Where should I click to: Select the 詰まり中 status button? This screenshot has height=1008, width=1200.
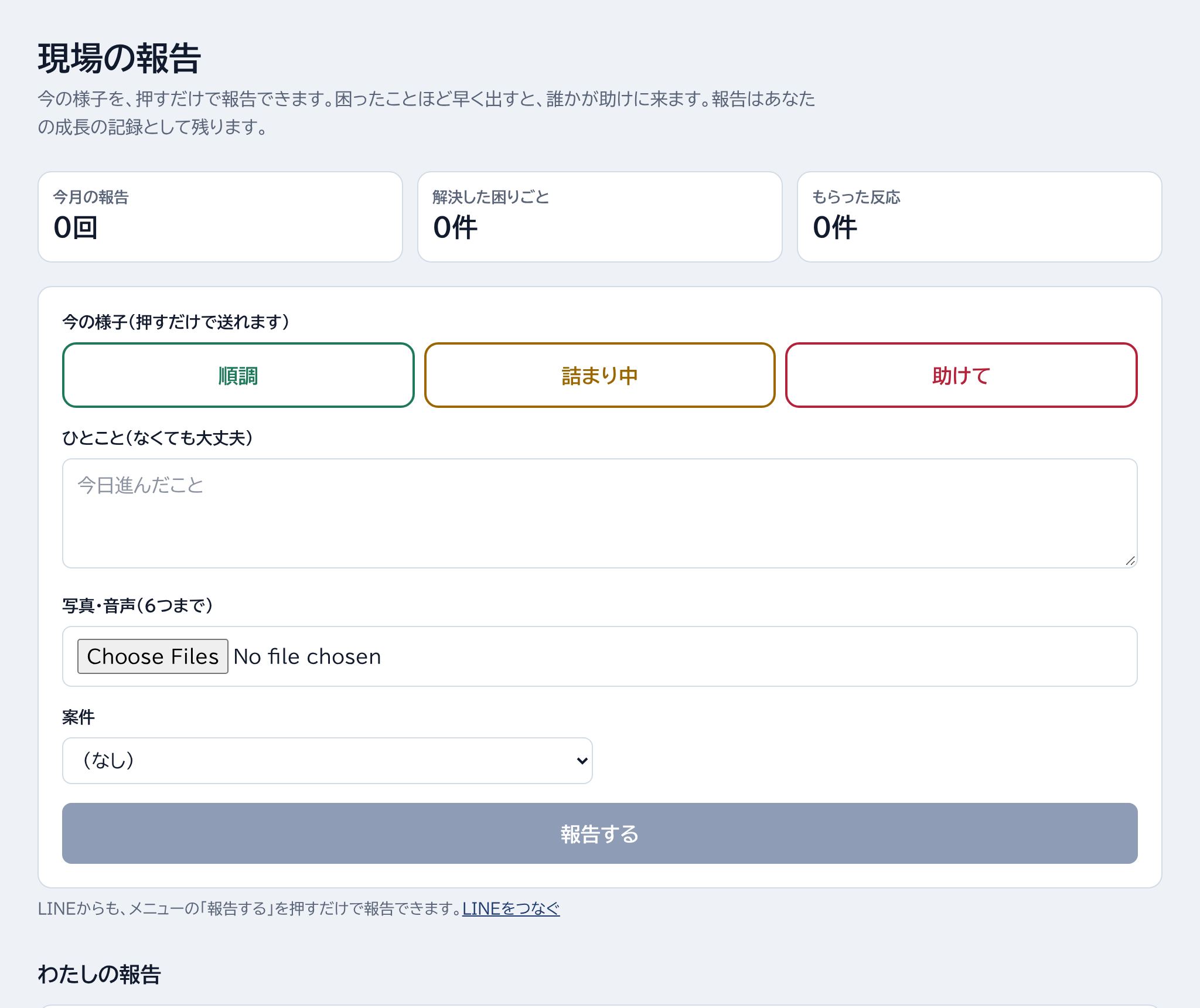pyautogui.click(x=599, y=375)
